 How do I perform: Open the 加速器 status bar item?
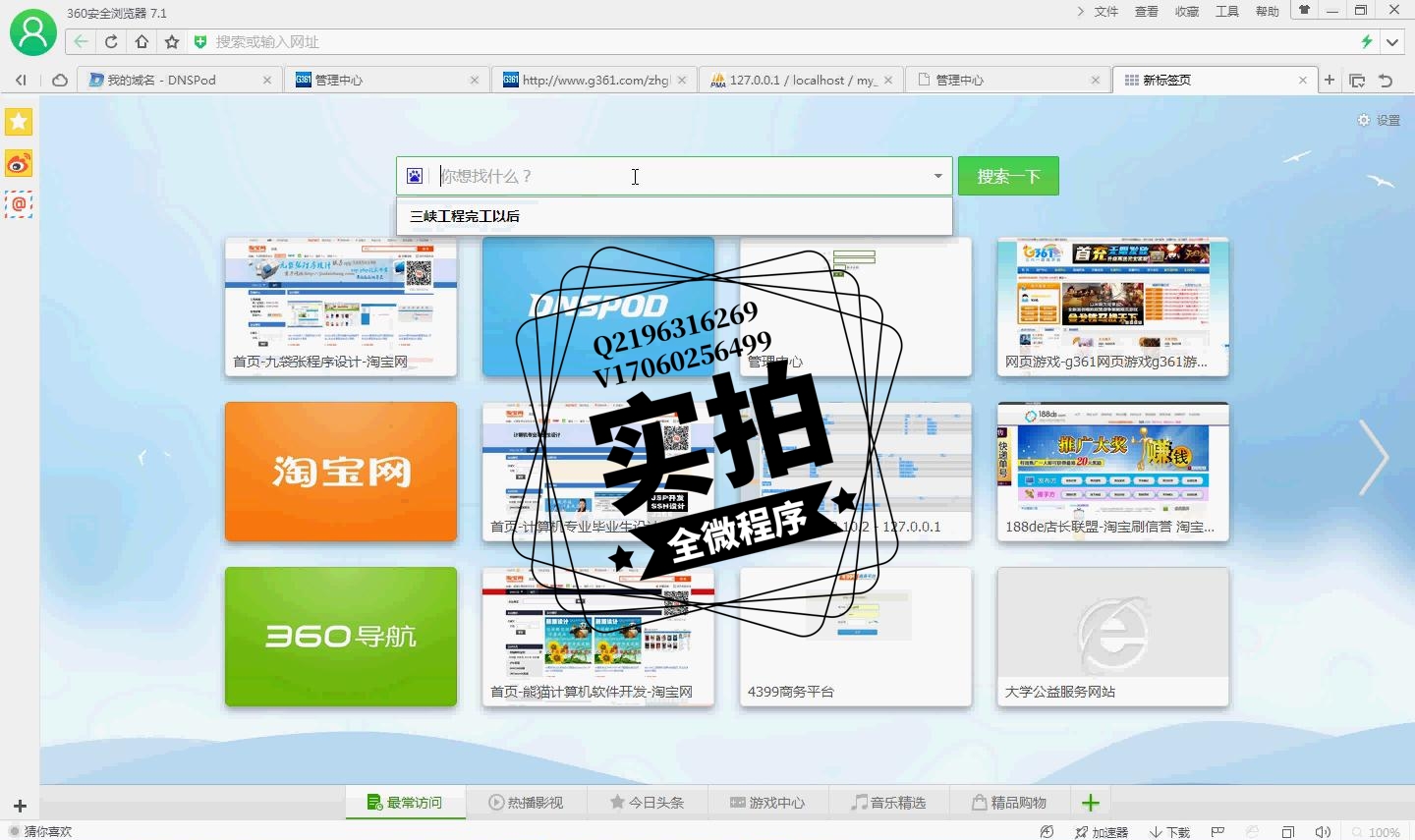(1102, 832)
